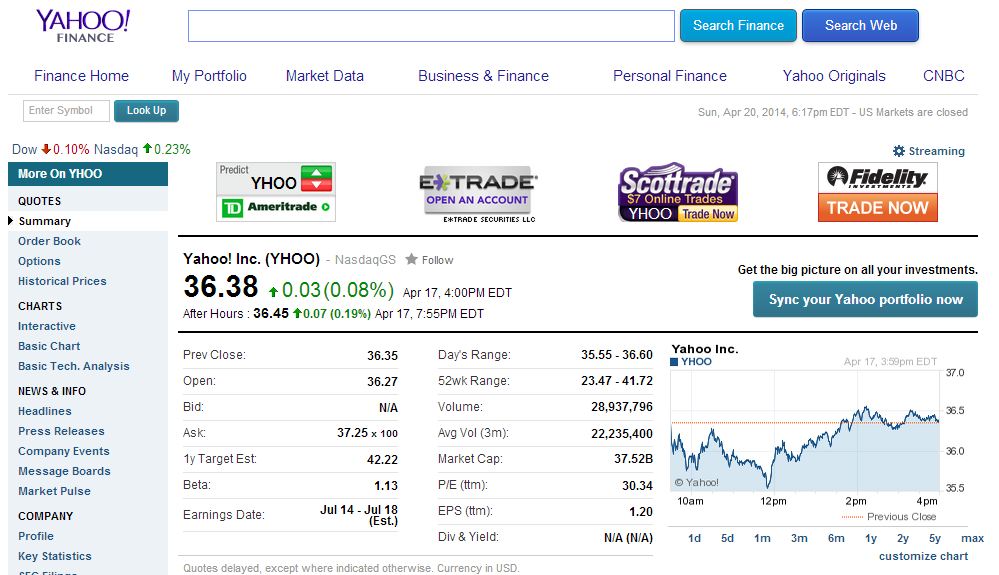Click the Fidelity Trade Now banner
This screenshot has width=999, height=575.
pos(877,192)
